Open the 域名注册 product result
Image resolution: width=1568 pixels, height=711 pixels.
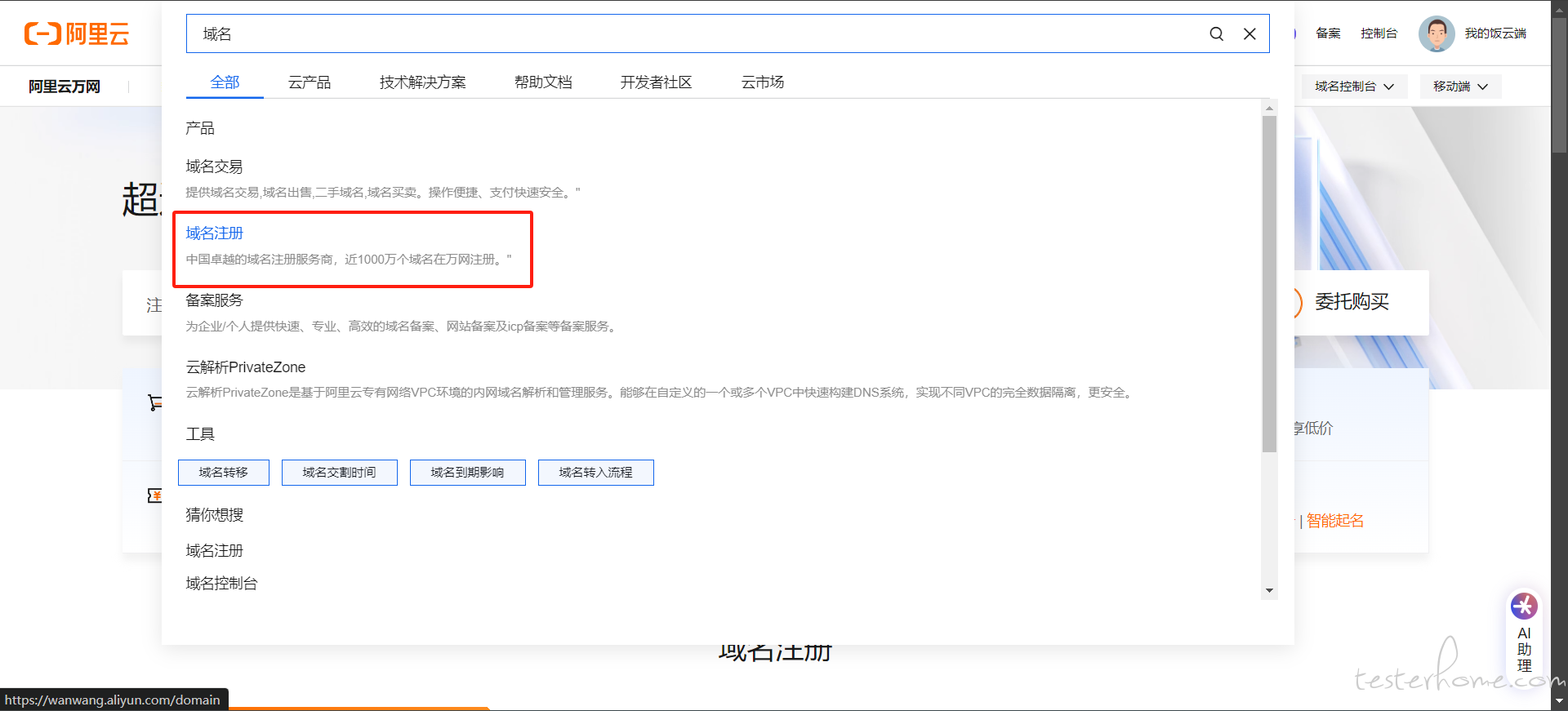coord(214,233)
